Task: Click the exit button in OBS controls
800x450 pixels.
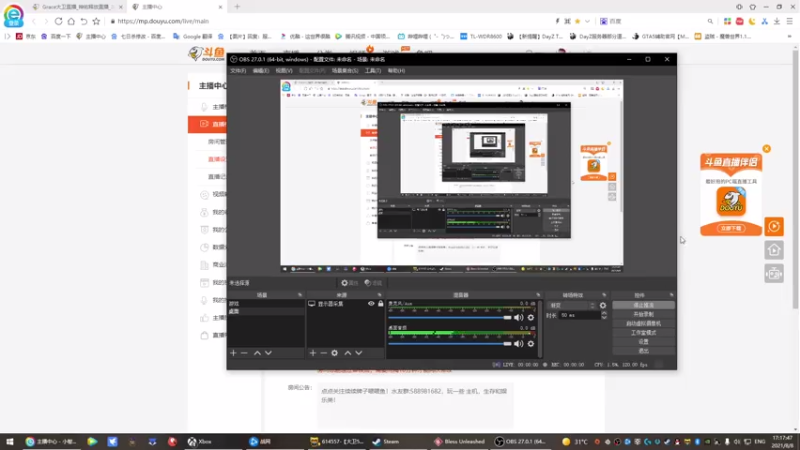Action: coord(643,351)
